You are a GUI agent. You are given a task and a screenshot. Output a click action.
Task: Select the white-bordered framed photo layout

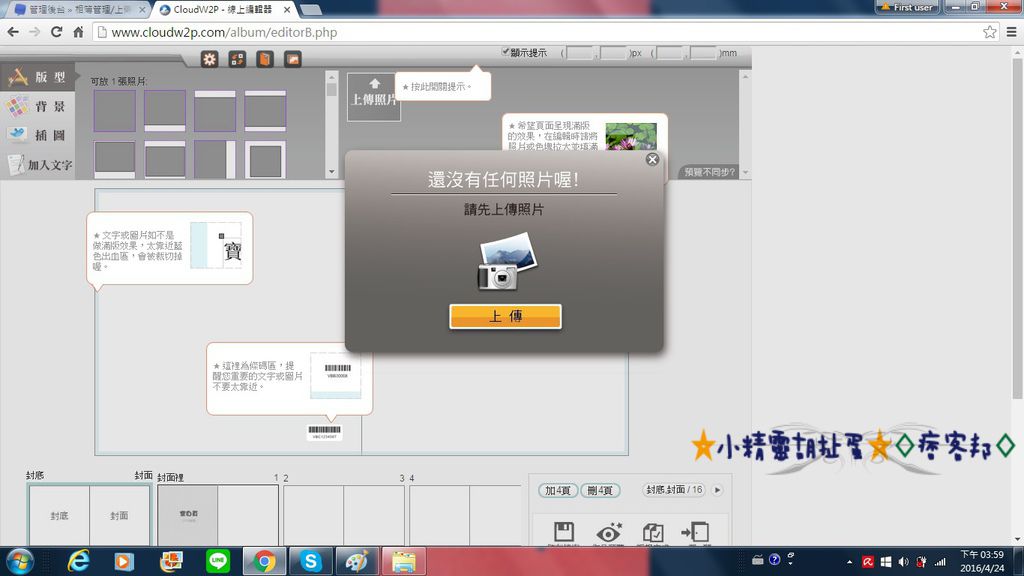coord(265,159)
